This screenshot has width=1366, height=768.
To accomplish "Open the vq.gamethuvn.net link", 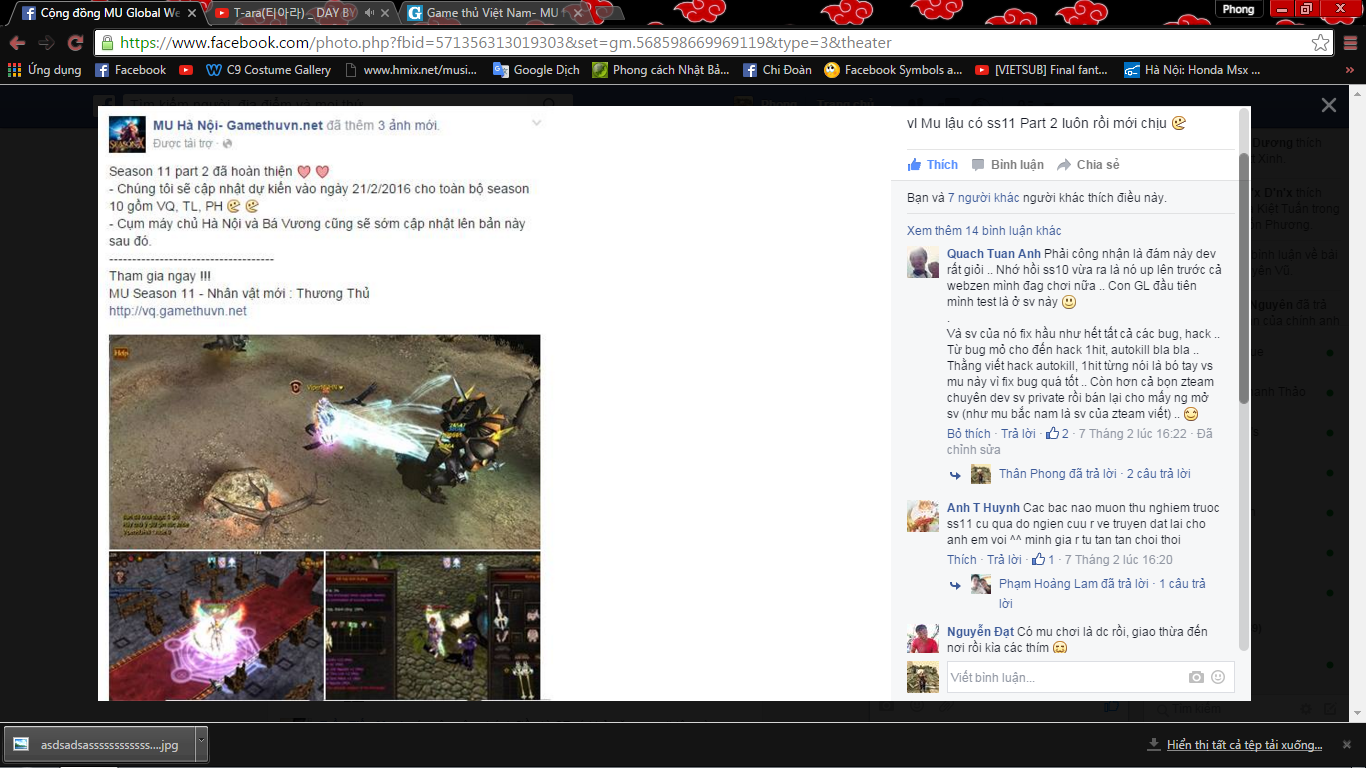I will [x=178, y=311].
